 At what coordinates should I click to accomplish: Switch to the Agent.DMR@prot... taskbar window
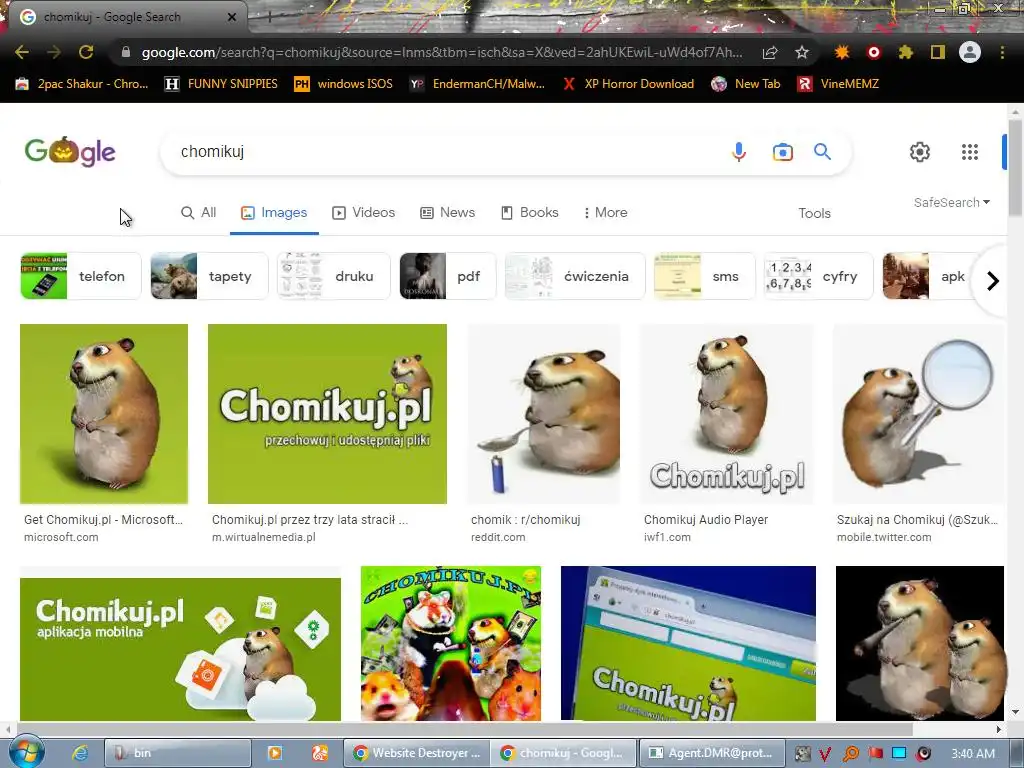pyautogui.click(x=712, y=753)
